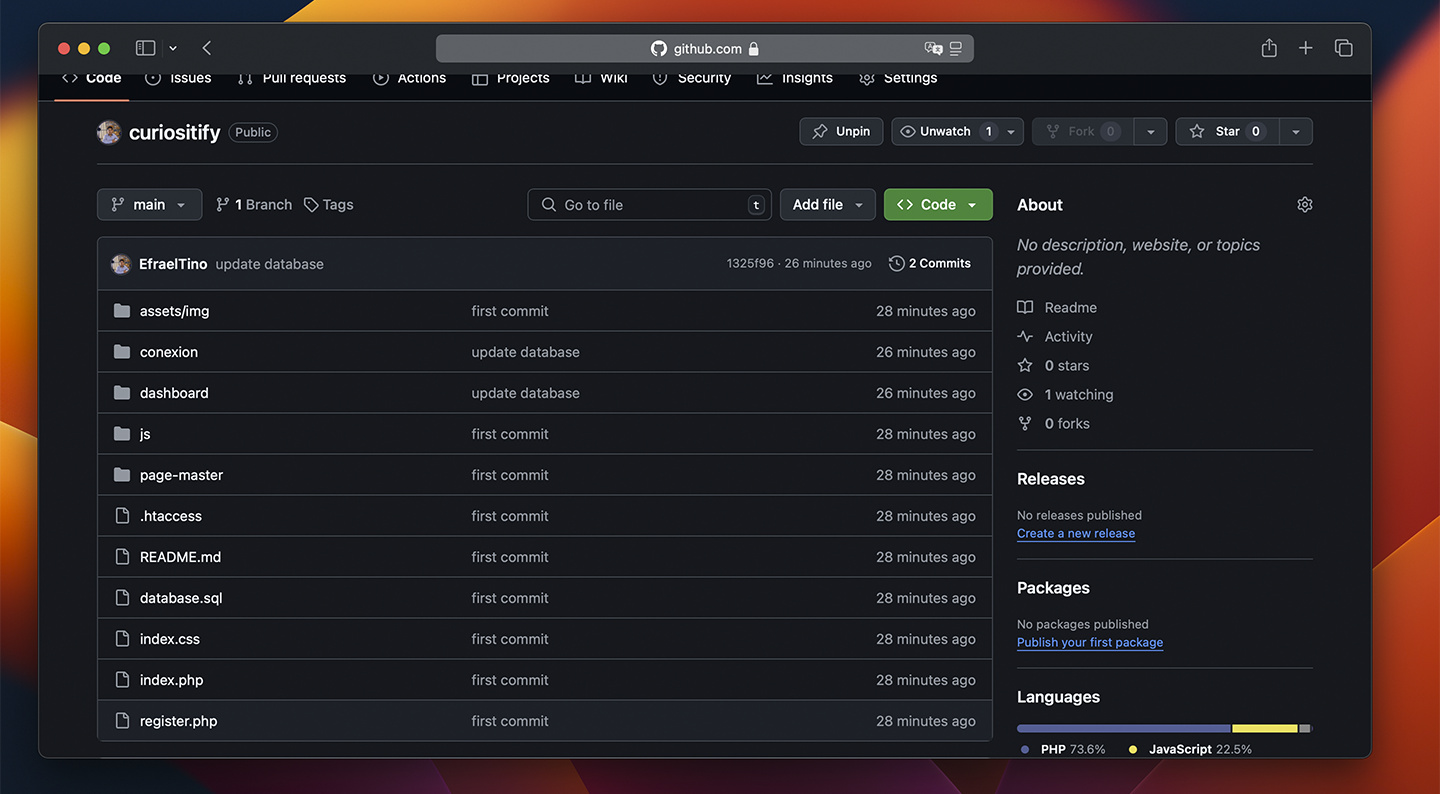This screenshot has height=794, width=1440.
Task: Expand the Unwatch notifications dropdown arrow
Action: click(1011, 131)
